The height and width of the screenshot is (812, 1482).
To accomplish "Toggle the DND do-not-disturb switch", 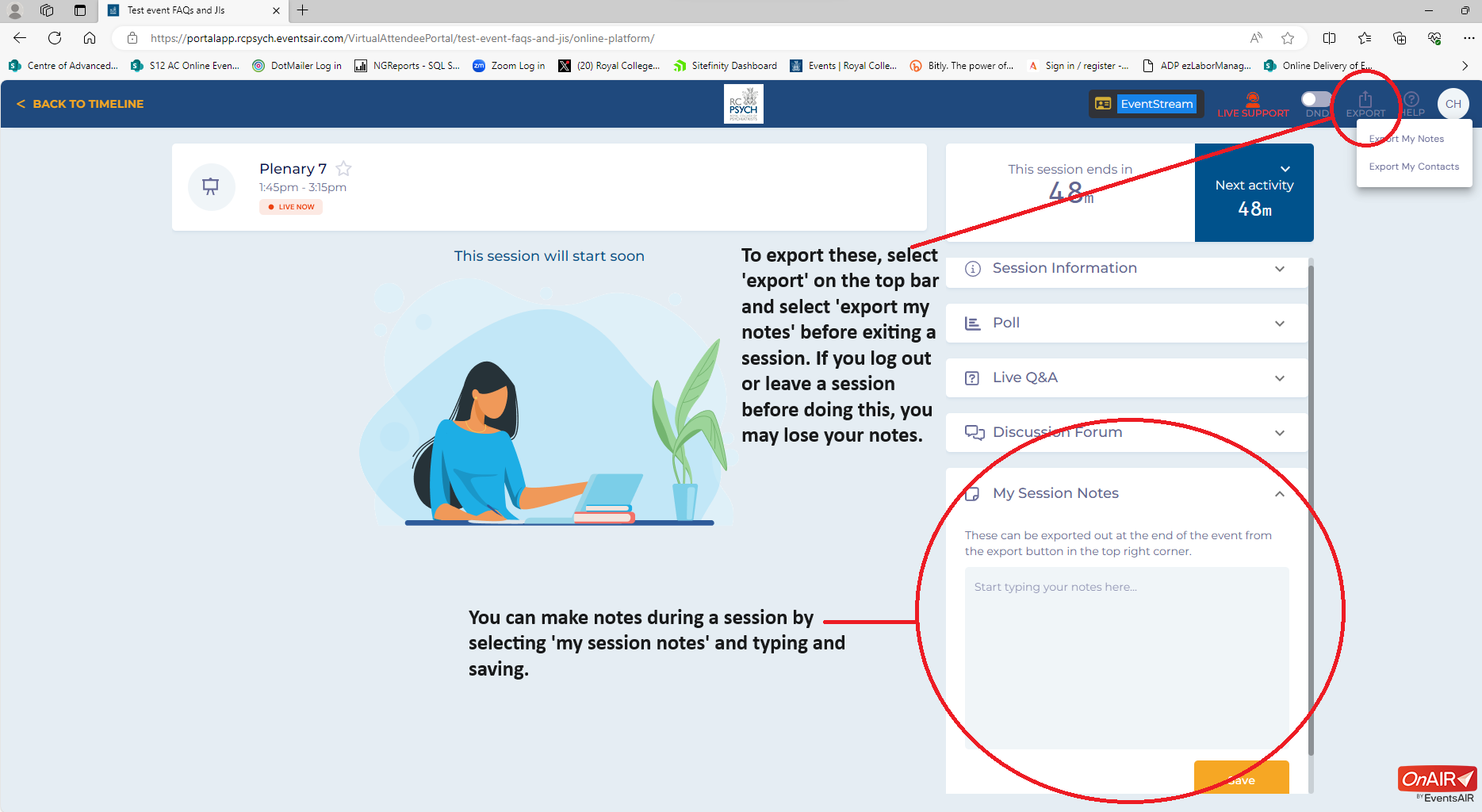I will click(1316, 99).
